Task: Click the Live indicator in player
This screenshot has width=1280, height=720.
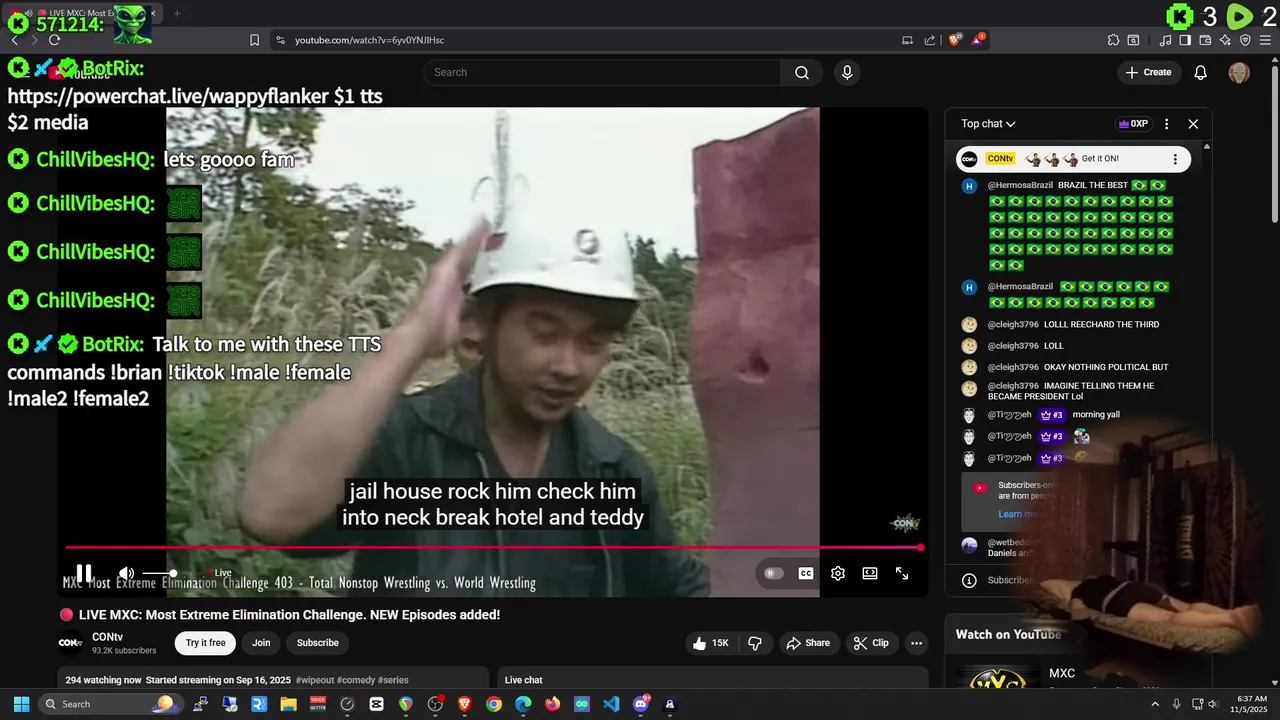Action: pos(219,573)
